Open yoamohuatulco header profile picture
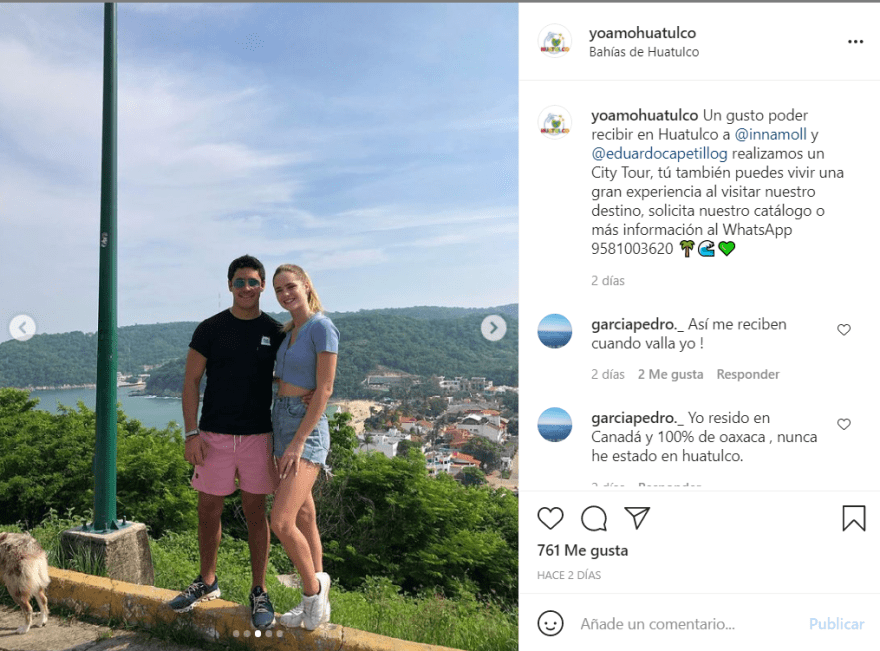Image resolution: width=880 pixels, height=651 pixels. pos(554,42)
